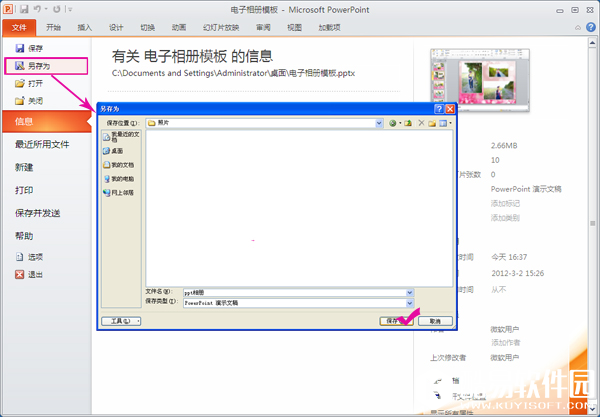Create a new folder with the dialog toolbar icon
This screenshot has width=600, height=417.
[x=434, y=123]
